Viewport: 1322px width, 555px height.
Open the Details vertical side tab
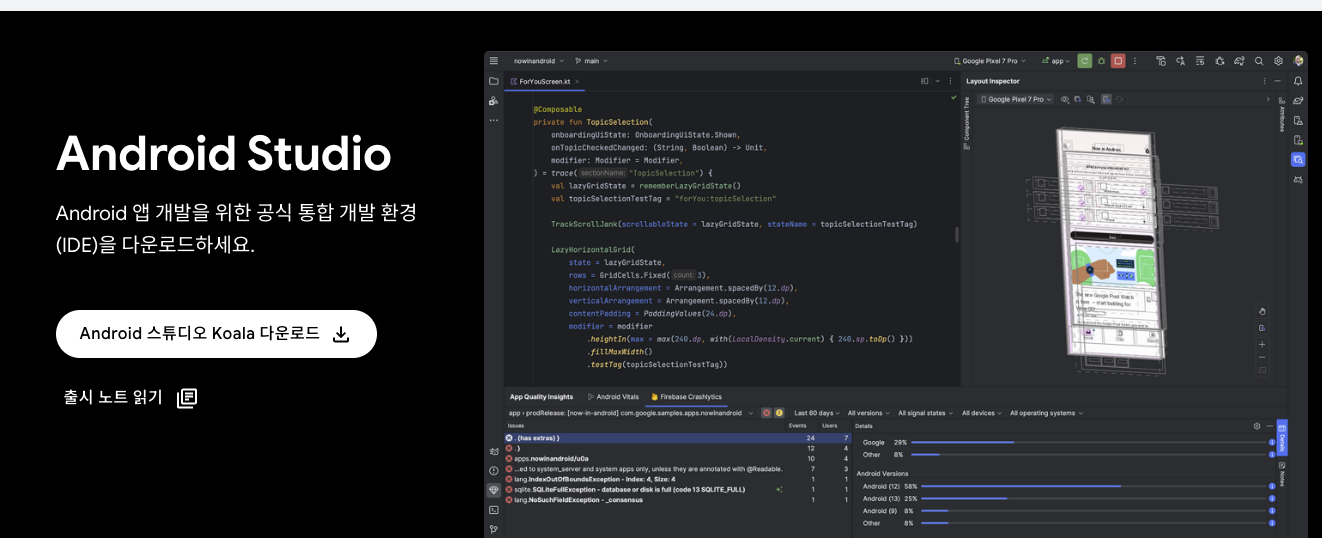pyautogui.click(x=1282, y=439)
